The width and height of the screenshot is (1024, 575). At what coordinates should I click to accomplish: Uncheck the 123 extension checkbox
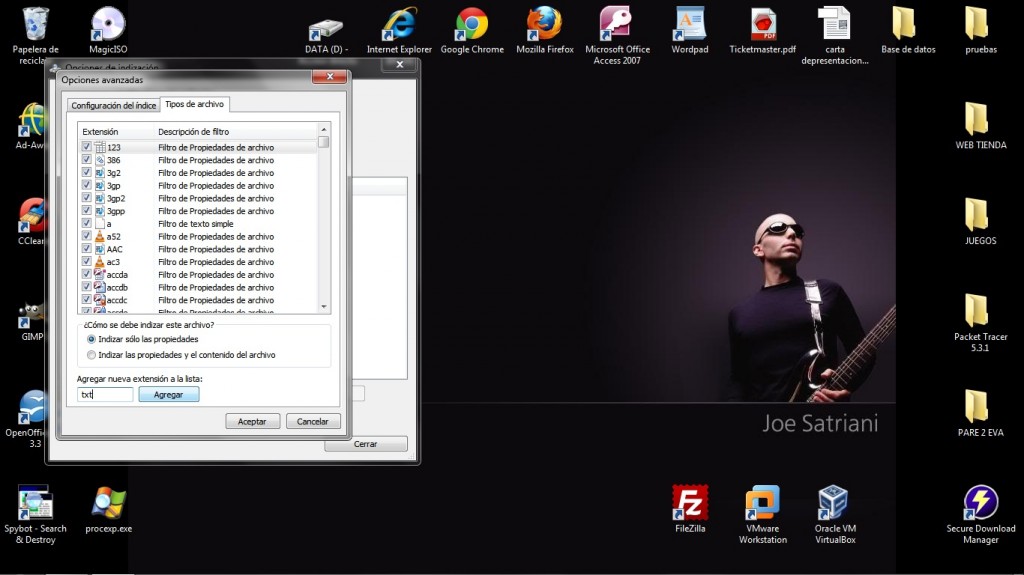pyautogui.click(x=87, y=147)
